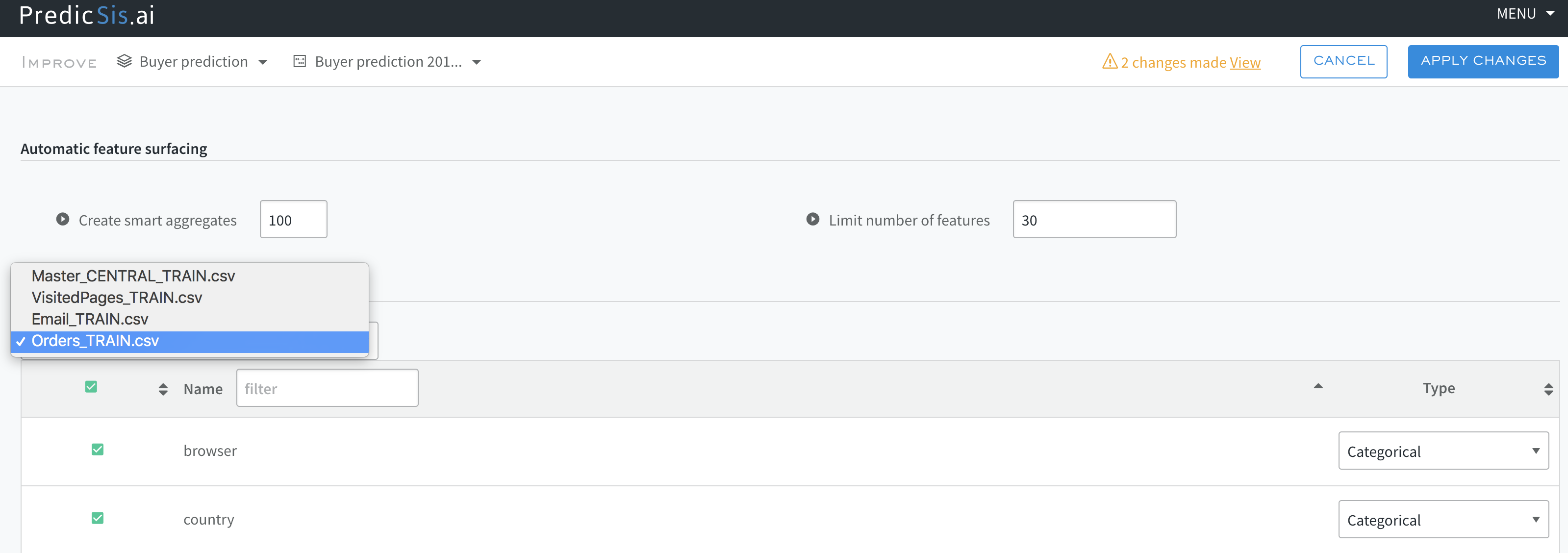Open browser's Categorical type dropdown

click(x=1442, y=451)
